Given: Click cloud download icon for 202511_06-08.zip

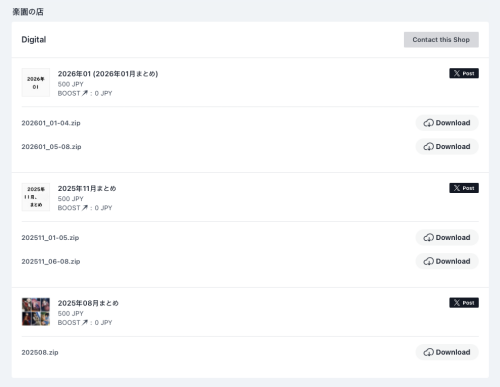Looking at the screenshot, I should point(429,261).
